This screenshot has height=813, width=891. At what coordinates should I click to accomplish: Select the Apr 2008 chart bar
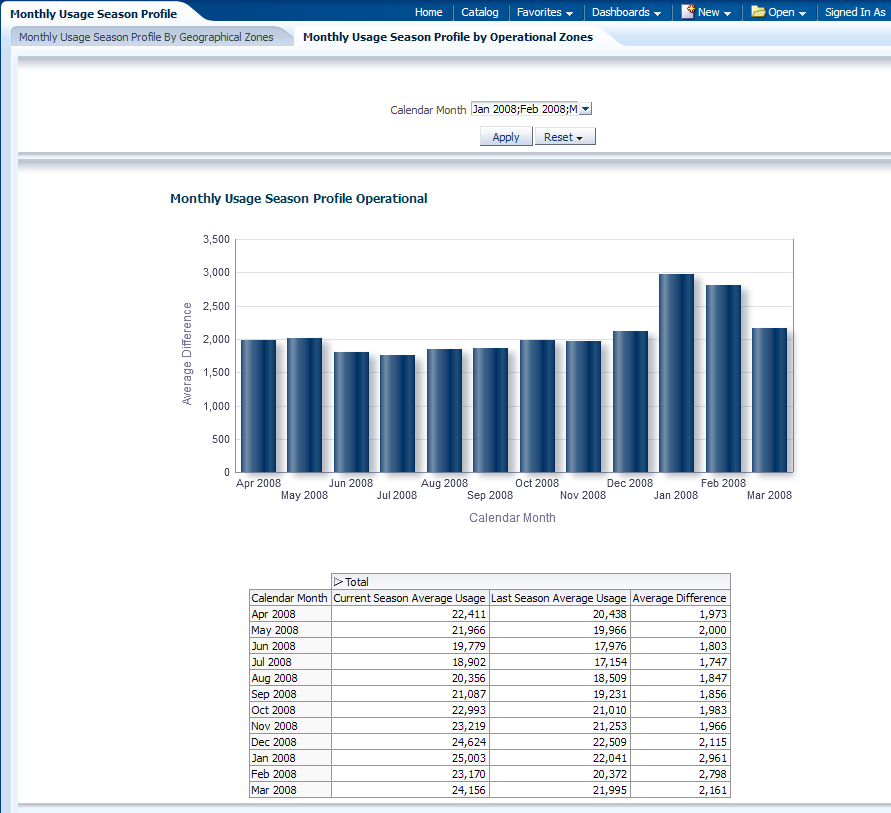[x=259, y=406]
